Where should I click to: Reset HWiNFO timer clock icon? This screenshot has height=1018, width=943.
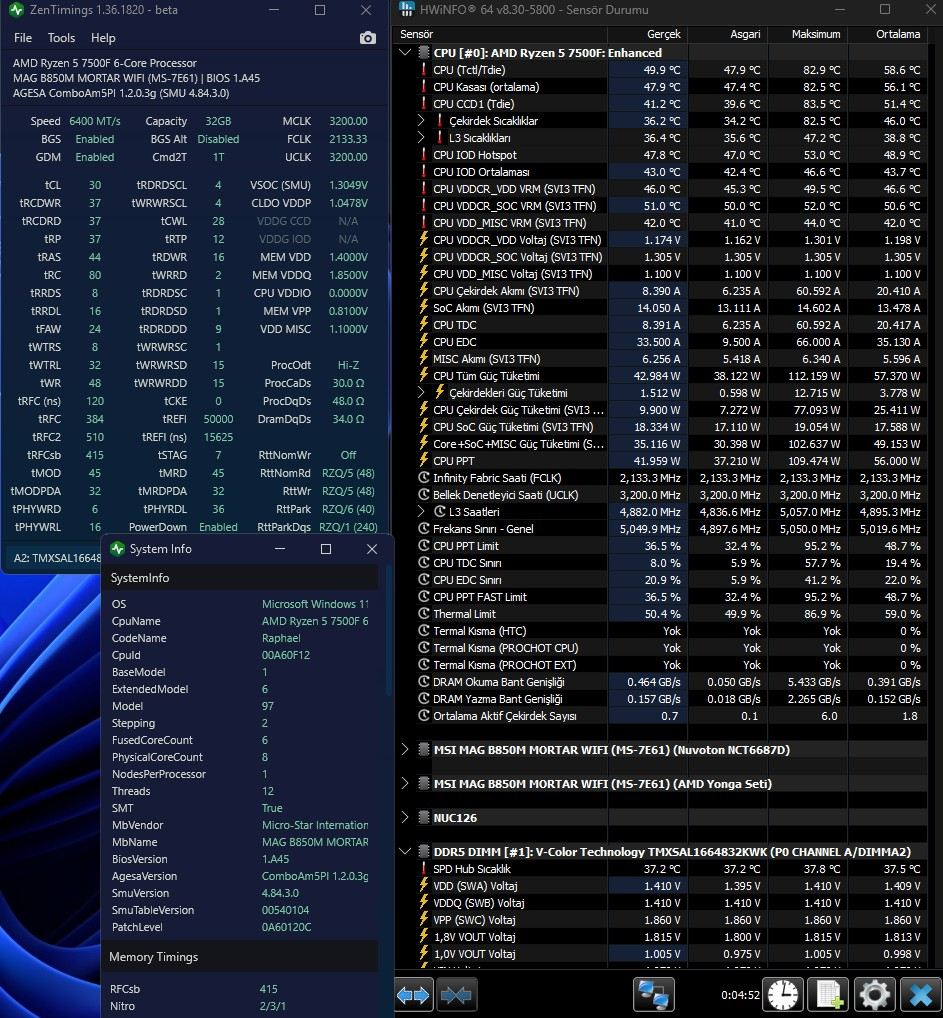click(783, 995)
